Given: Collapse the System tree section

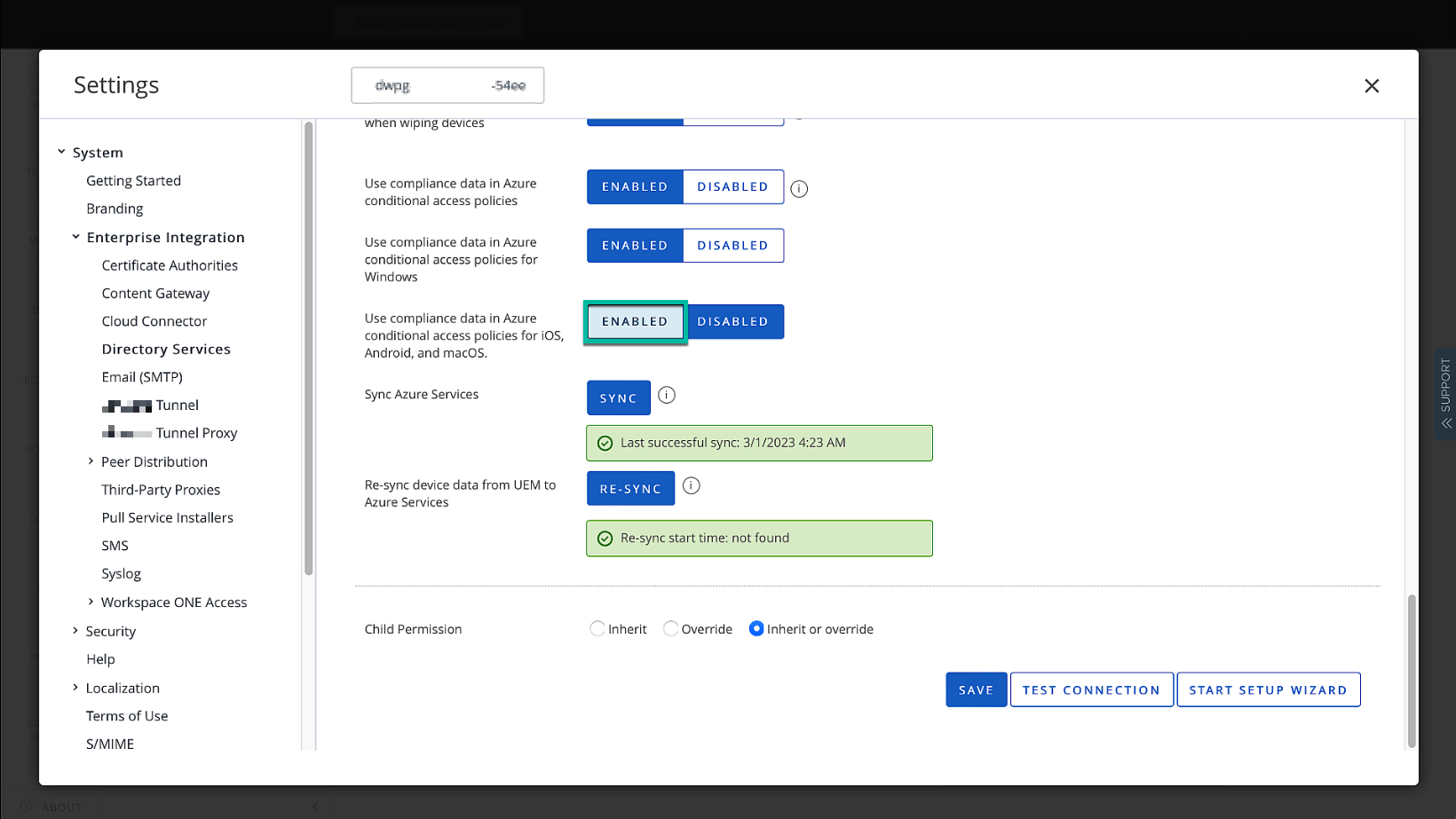Looking at the screenshot, I should coord(61,152).
